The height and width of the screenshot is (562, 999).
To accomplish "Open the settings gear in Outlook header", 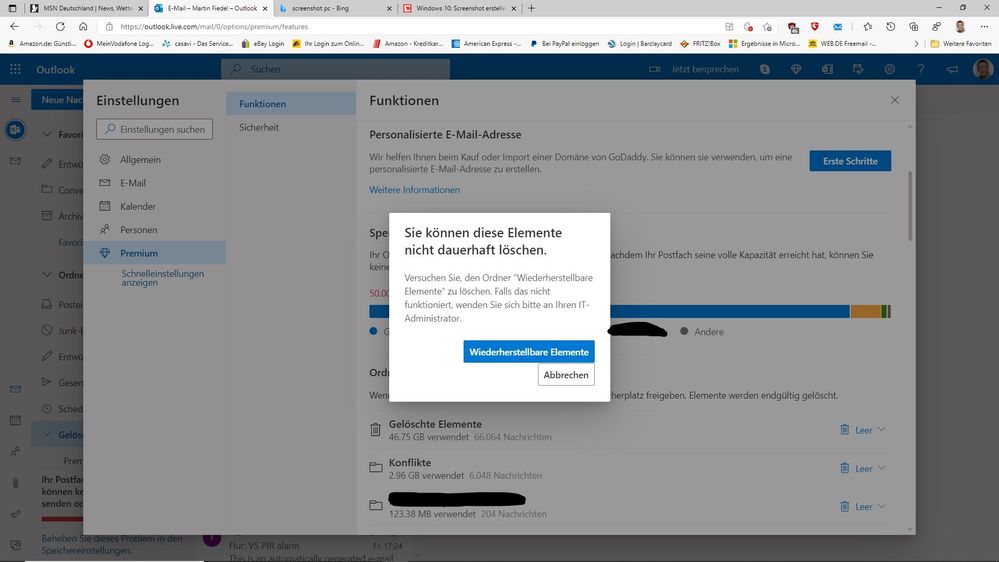I will 889,69.
